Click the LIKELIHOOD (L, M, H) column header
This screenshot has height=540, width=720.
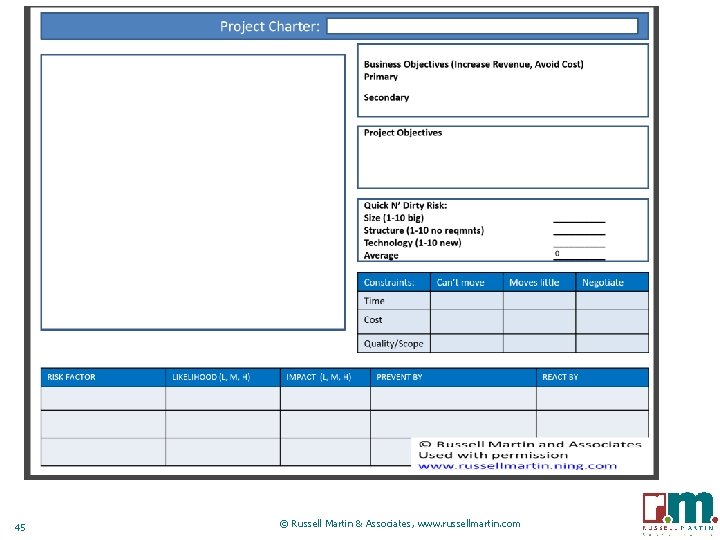[x=223, y=377]
